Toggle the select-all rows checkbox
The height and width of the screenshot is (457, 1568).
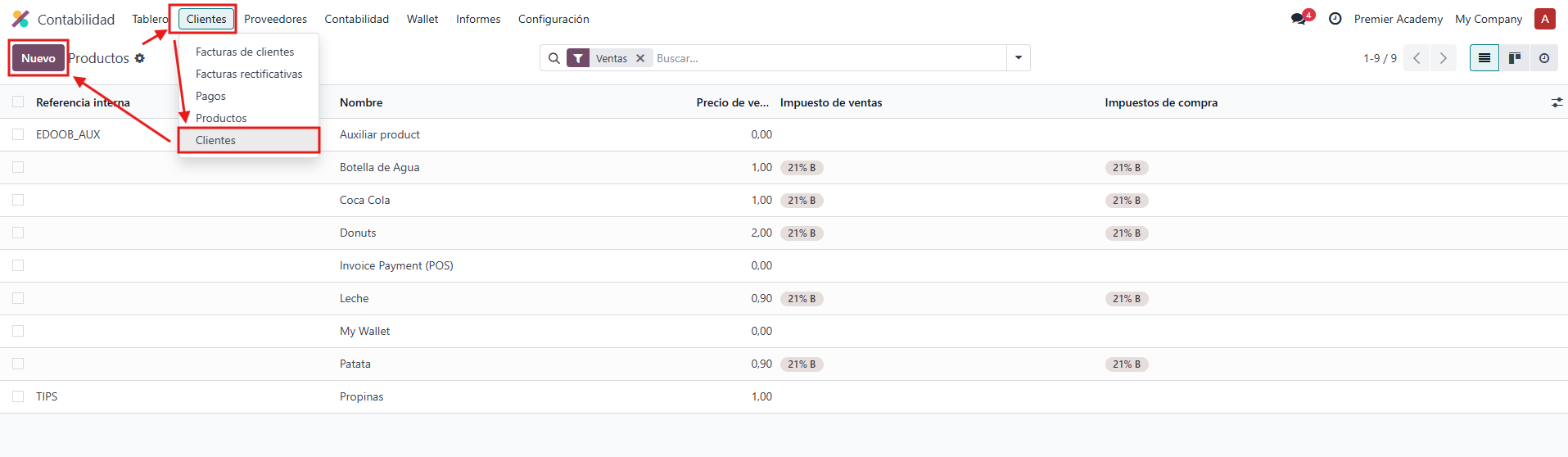click(18, 102)
